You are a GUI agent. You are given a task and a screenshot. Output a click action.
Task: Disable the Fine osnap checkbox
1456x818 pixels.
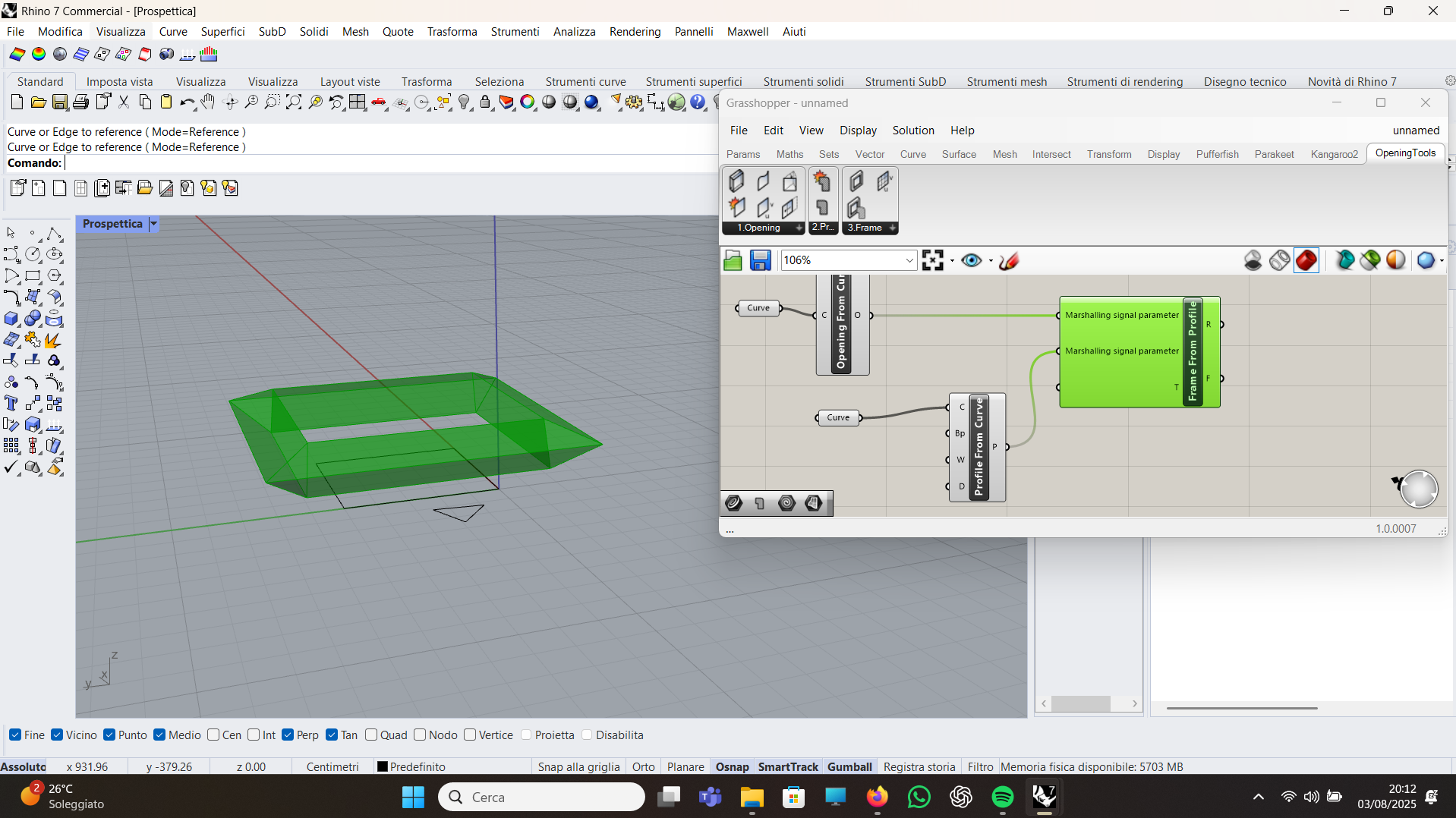click(15, 735)
